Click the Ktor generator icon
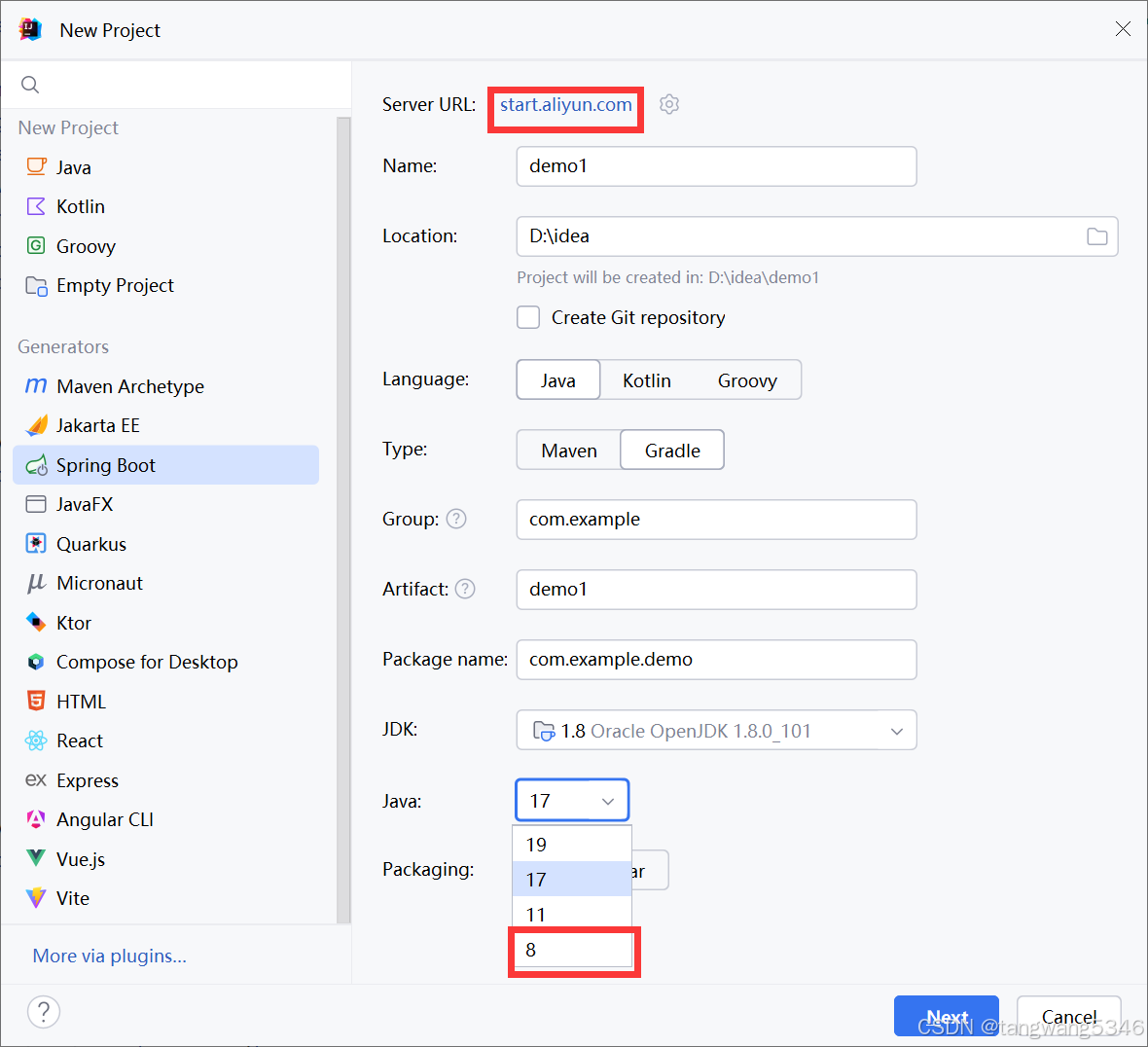This screenshot has height=1047, width=1148. point(36,623)
